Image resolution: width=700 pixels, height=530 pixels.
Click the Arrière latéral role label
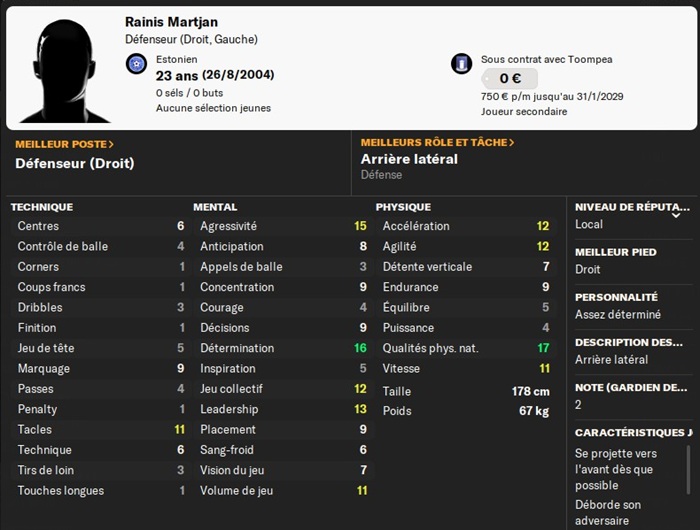[x=409, y=159]
